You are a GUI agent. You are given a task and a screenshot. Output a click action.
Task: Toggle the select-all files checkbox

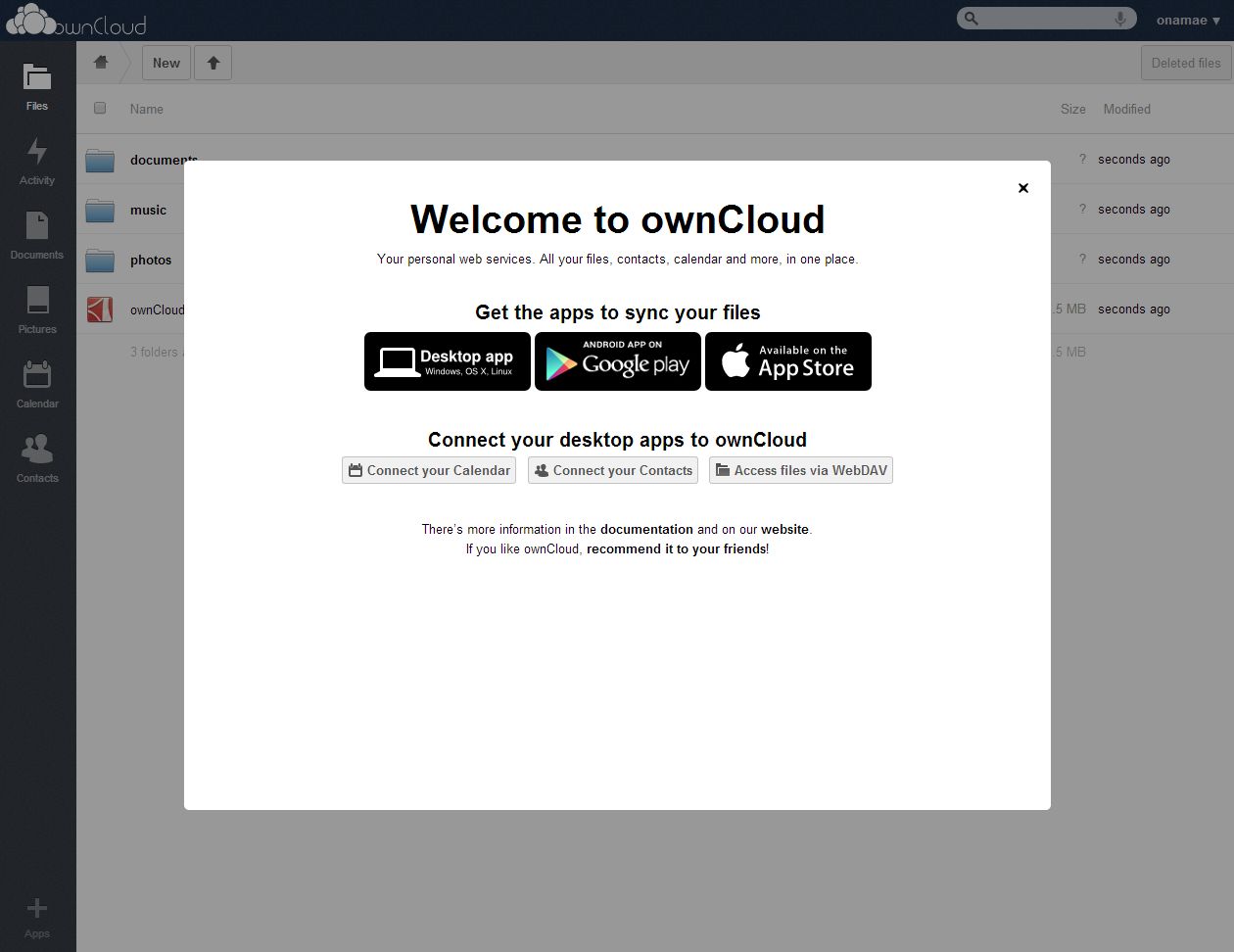tap(100, 108)
